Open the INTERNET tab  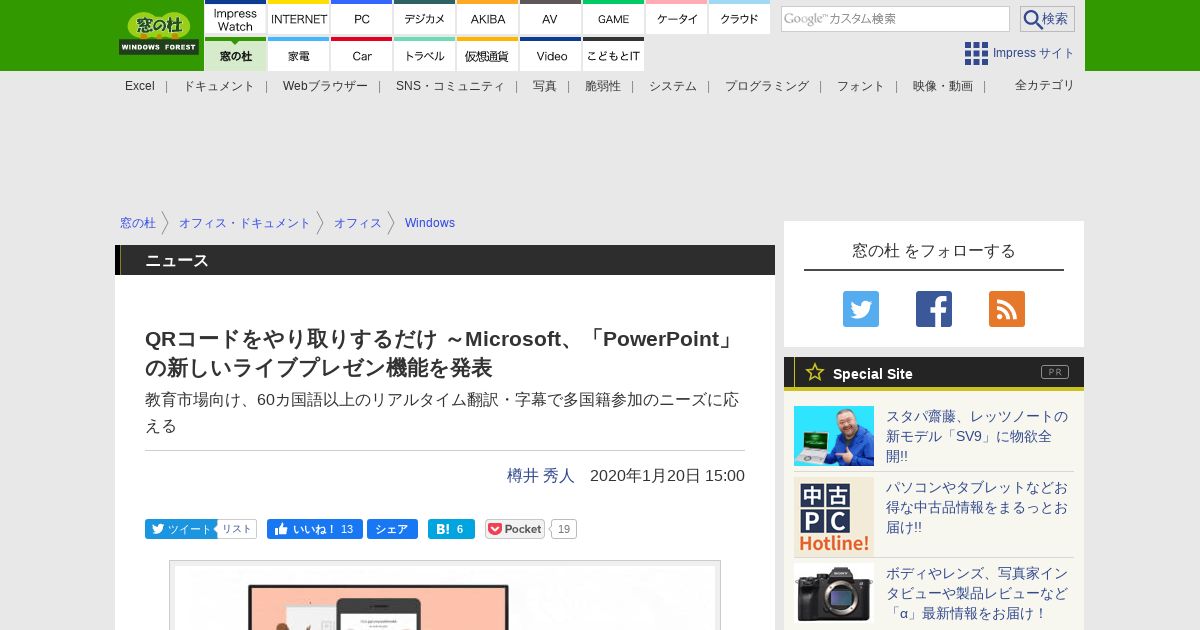299,18
